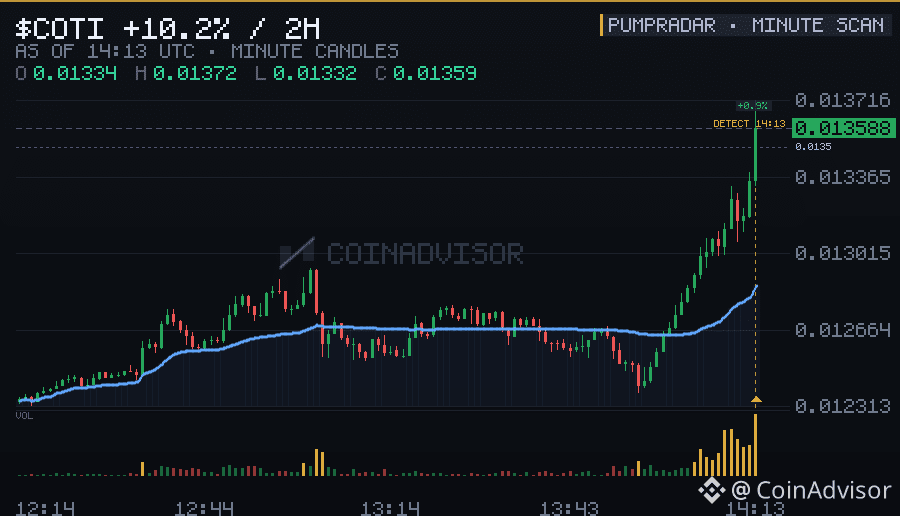Click the tallest orange volume bar at 14:13
Viewport: 900px width, 516px height.
(755, 445)
